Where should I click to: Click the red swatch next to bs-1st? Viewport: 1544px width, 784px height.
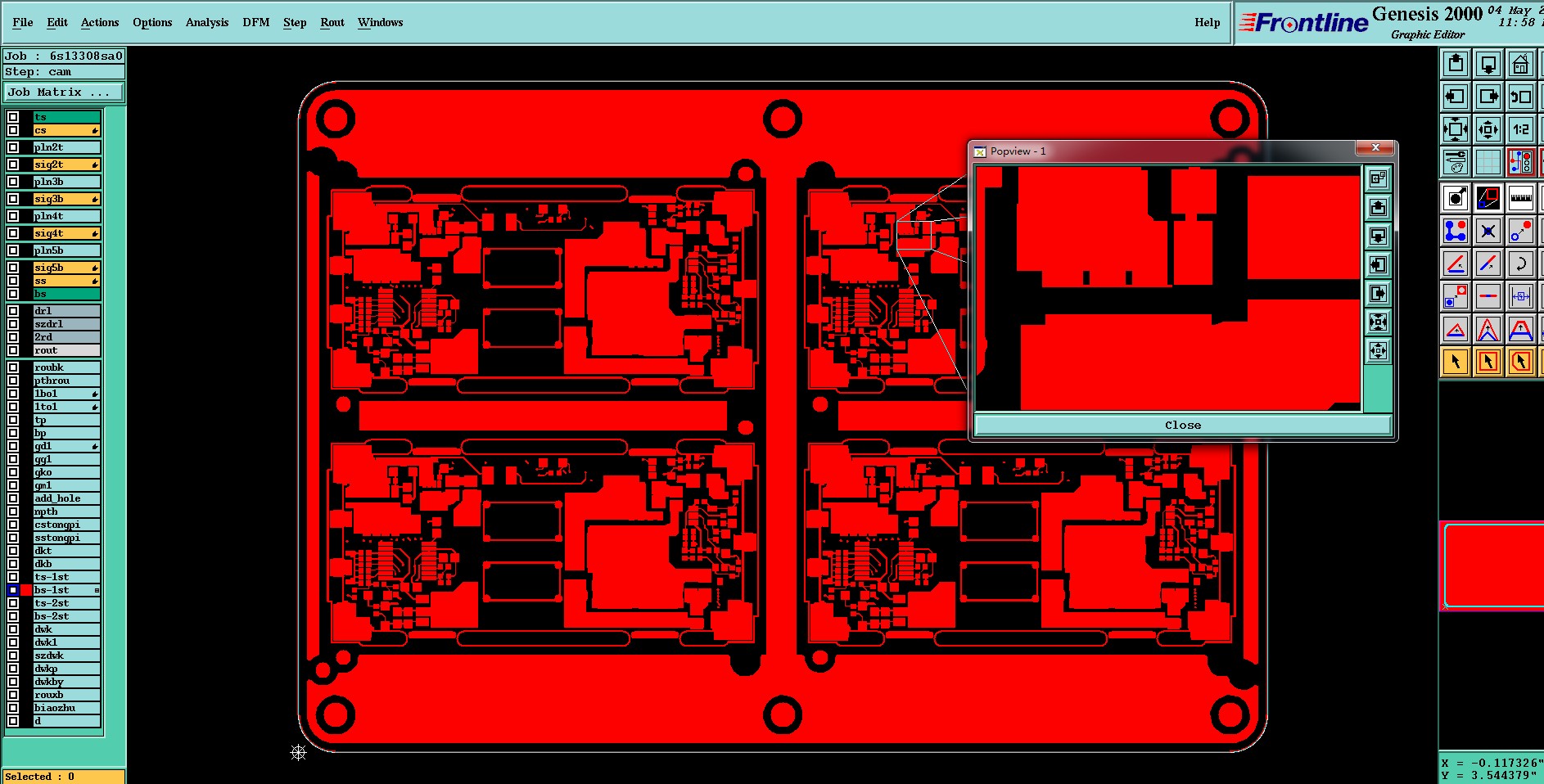26,590
